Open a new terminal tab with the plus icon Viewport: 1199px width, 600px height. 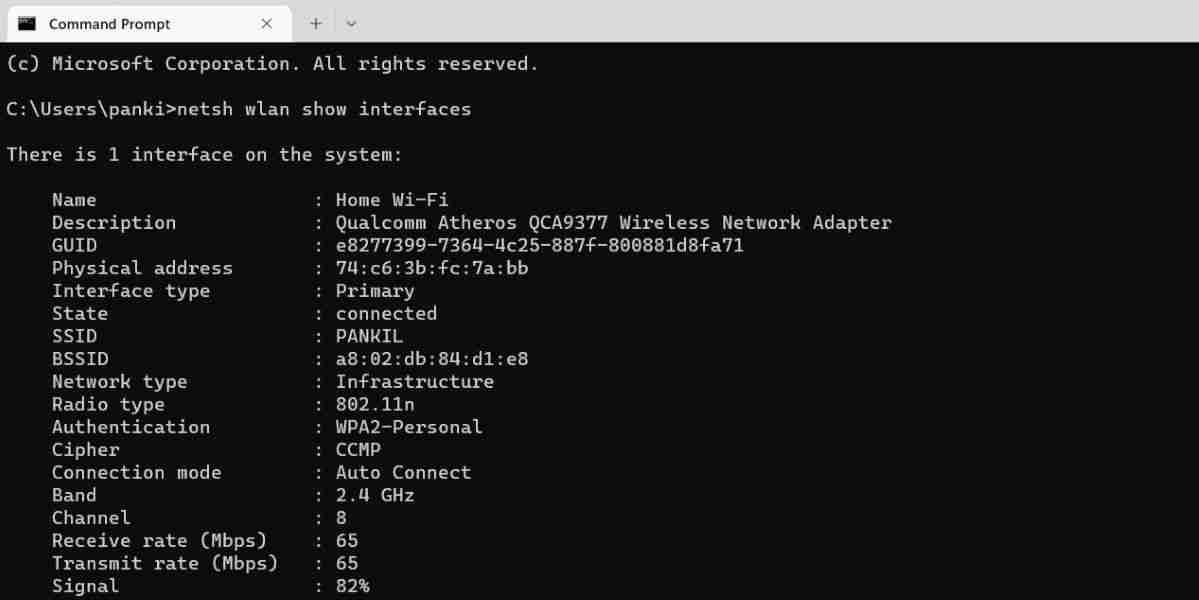point(315,22)
